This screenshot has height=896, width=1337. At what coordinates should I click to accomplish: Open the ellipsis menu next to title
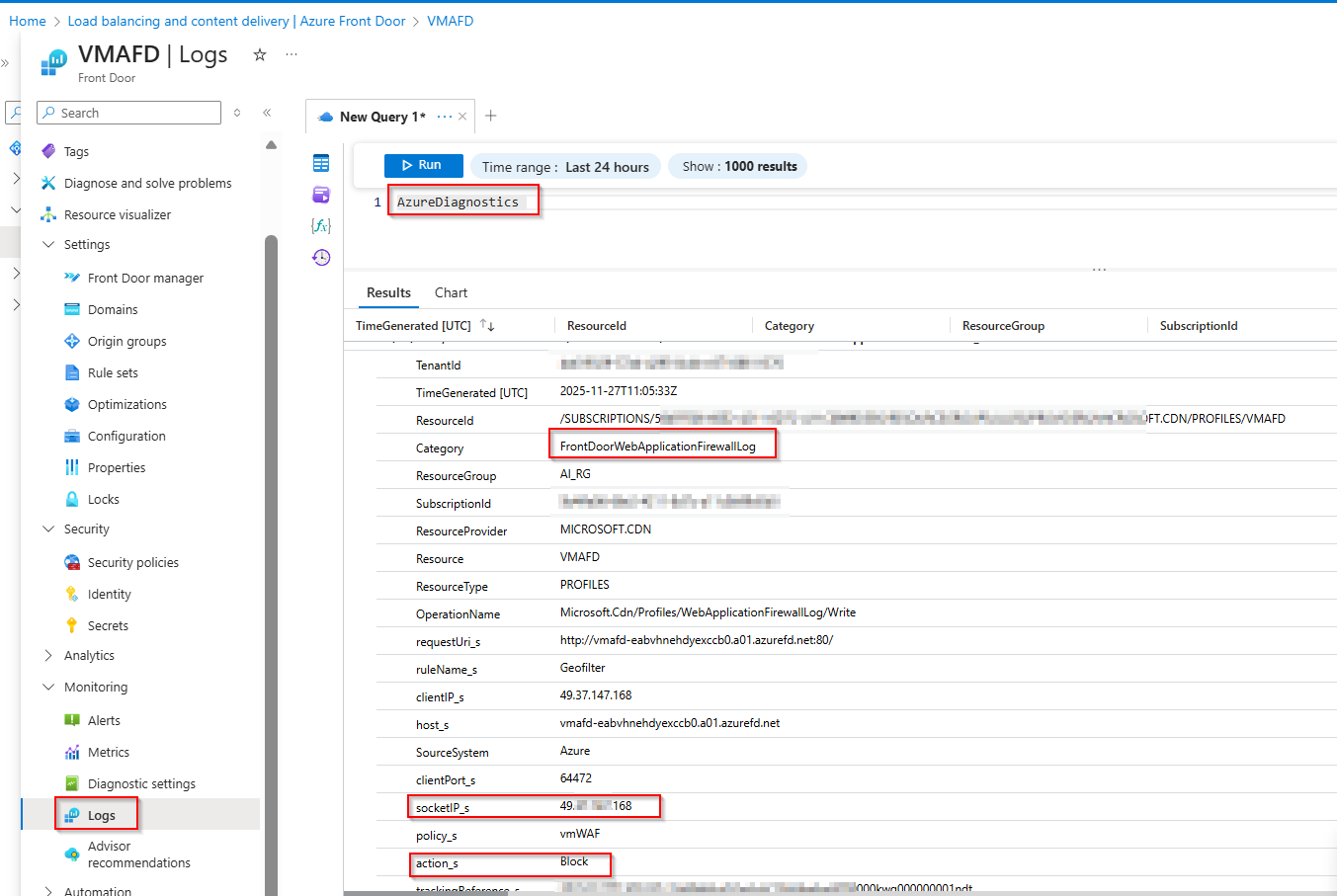[x=292, y=54]
